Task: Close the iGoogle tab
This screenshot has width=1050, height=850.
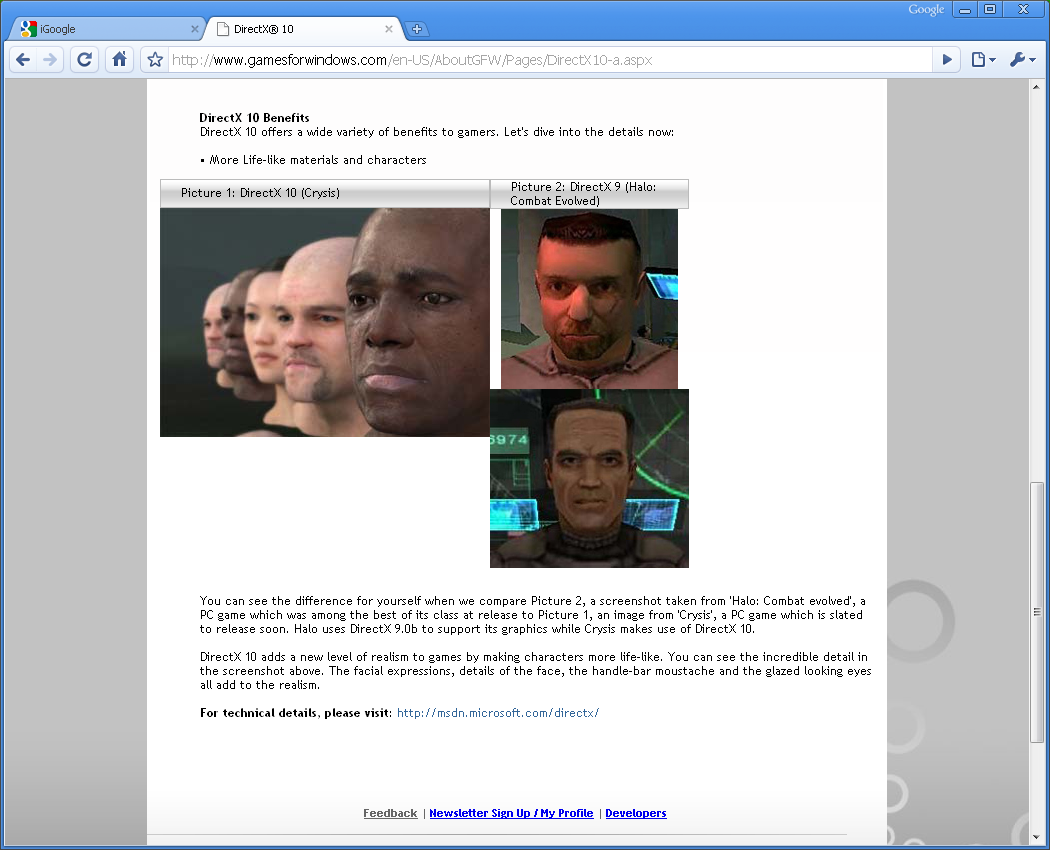Action: click(x=194, y=29)
